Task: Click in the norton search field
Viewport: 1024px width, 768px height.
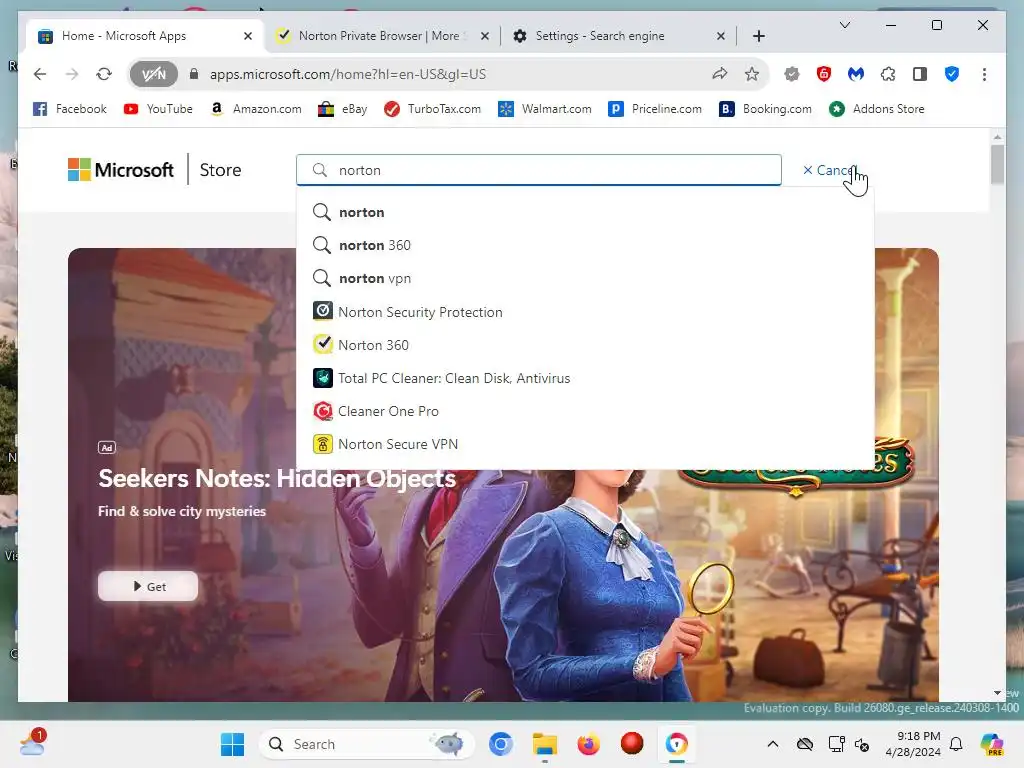Action: pyautogui.click(x=539, y=170)
